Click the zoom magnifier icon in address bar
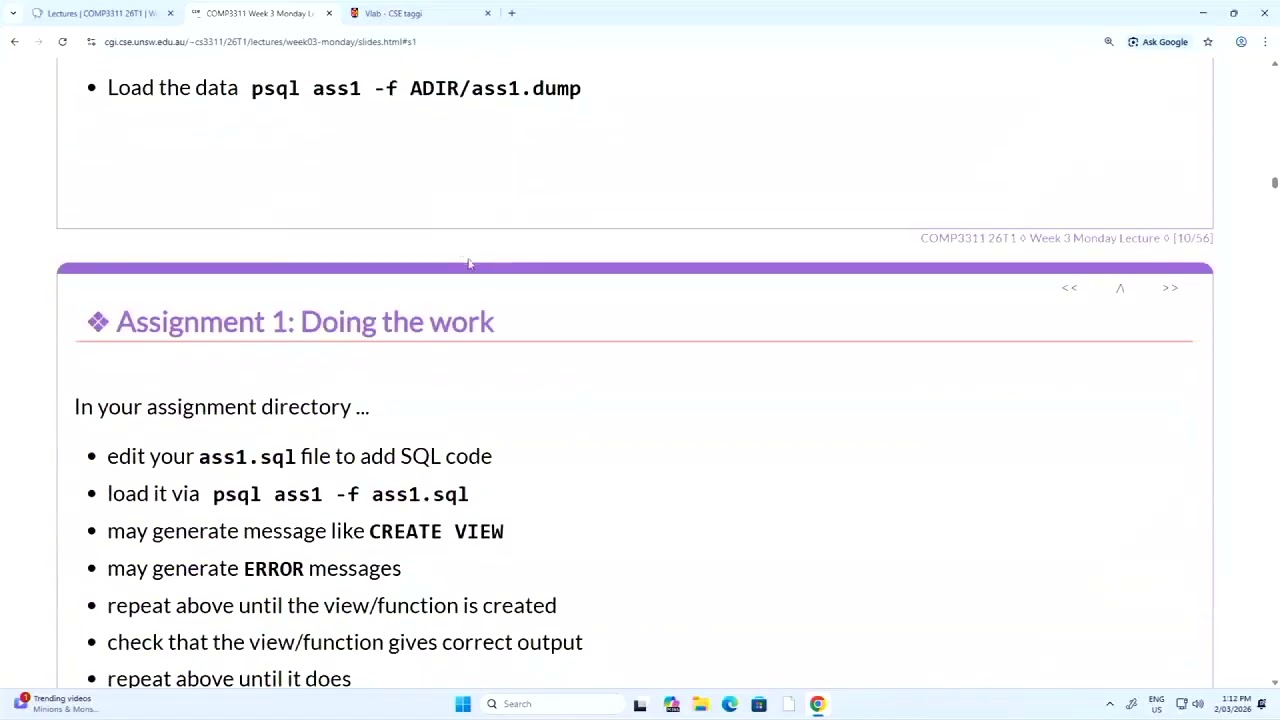This screenshot has width=1280, height=720. pos(1109,42)
